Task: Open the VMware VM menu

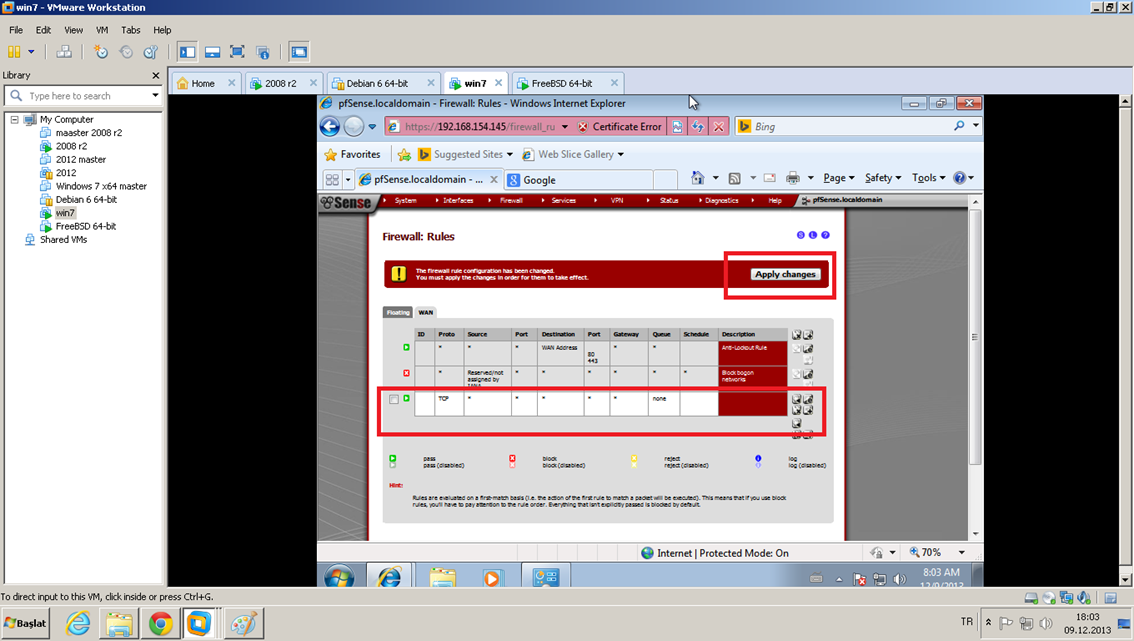Action: [x=102, y=30]
